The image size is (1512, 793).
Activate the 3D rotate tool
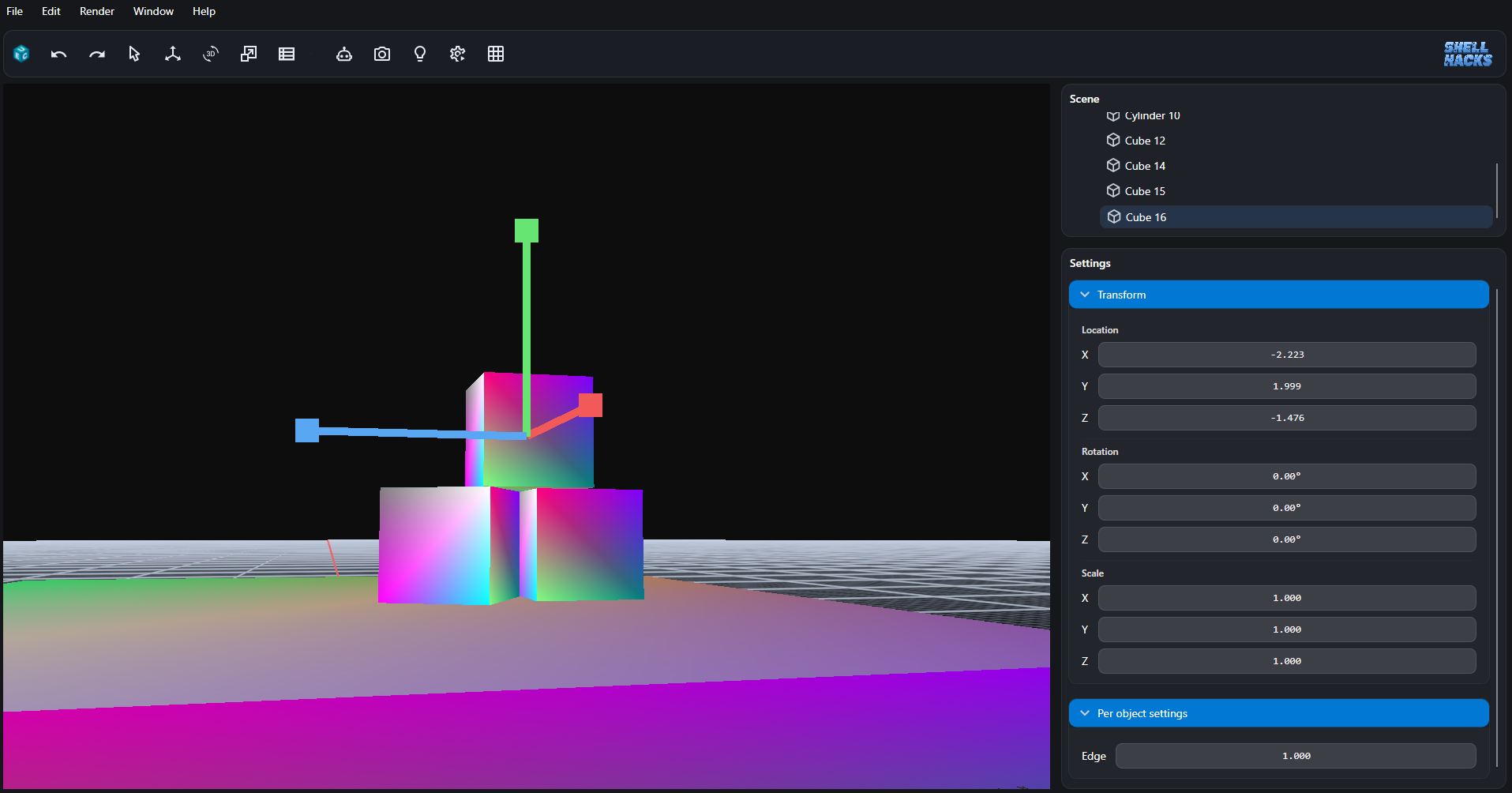point(210,54)
